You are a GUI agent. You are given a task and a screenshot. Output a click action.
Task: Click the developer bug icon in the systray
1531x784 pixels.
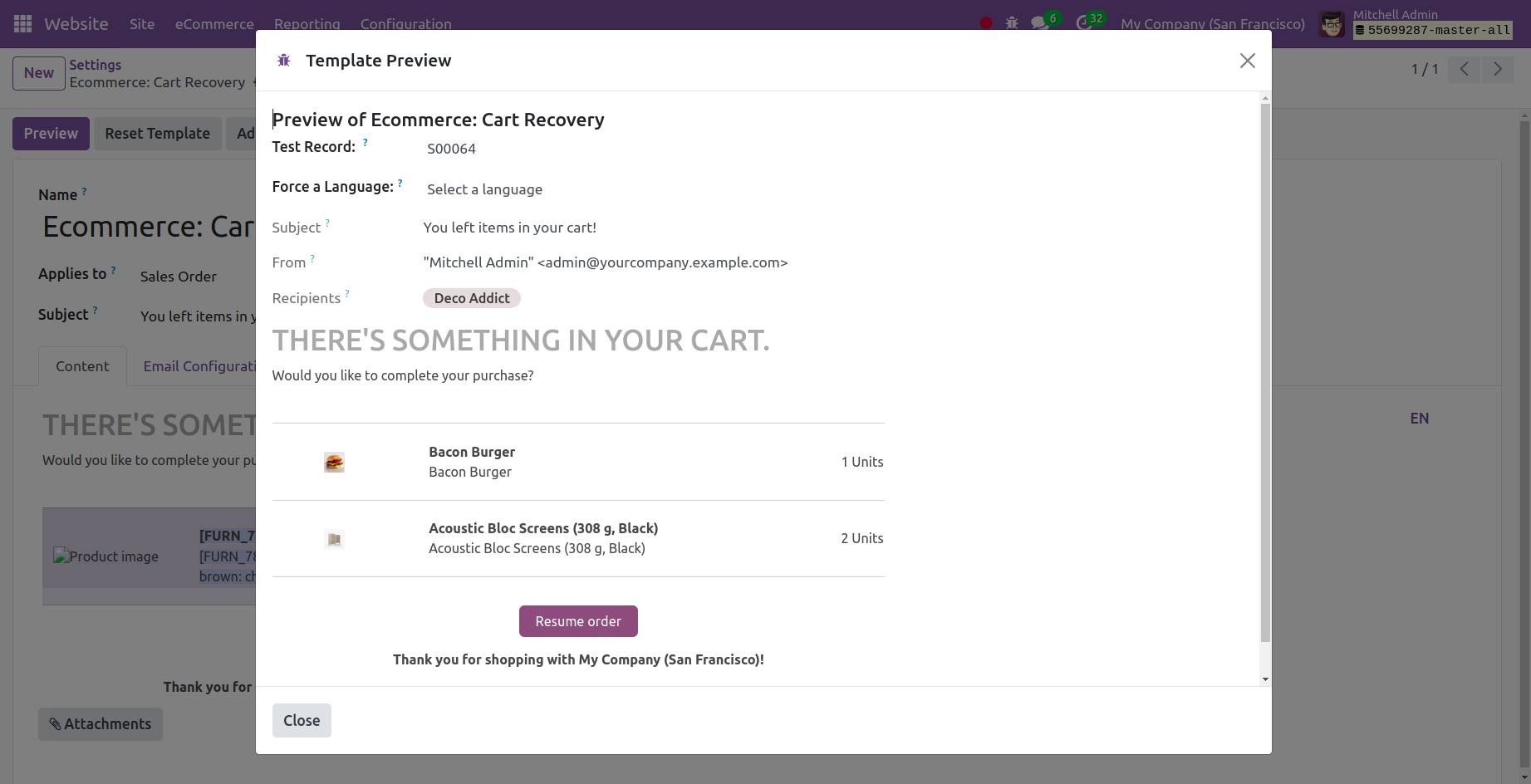[1012, 22]
